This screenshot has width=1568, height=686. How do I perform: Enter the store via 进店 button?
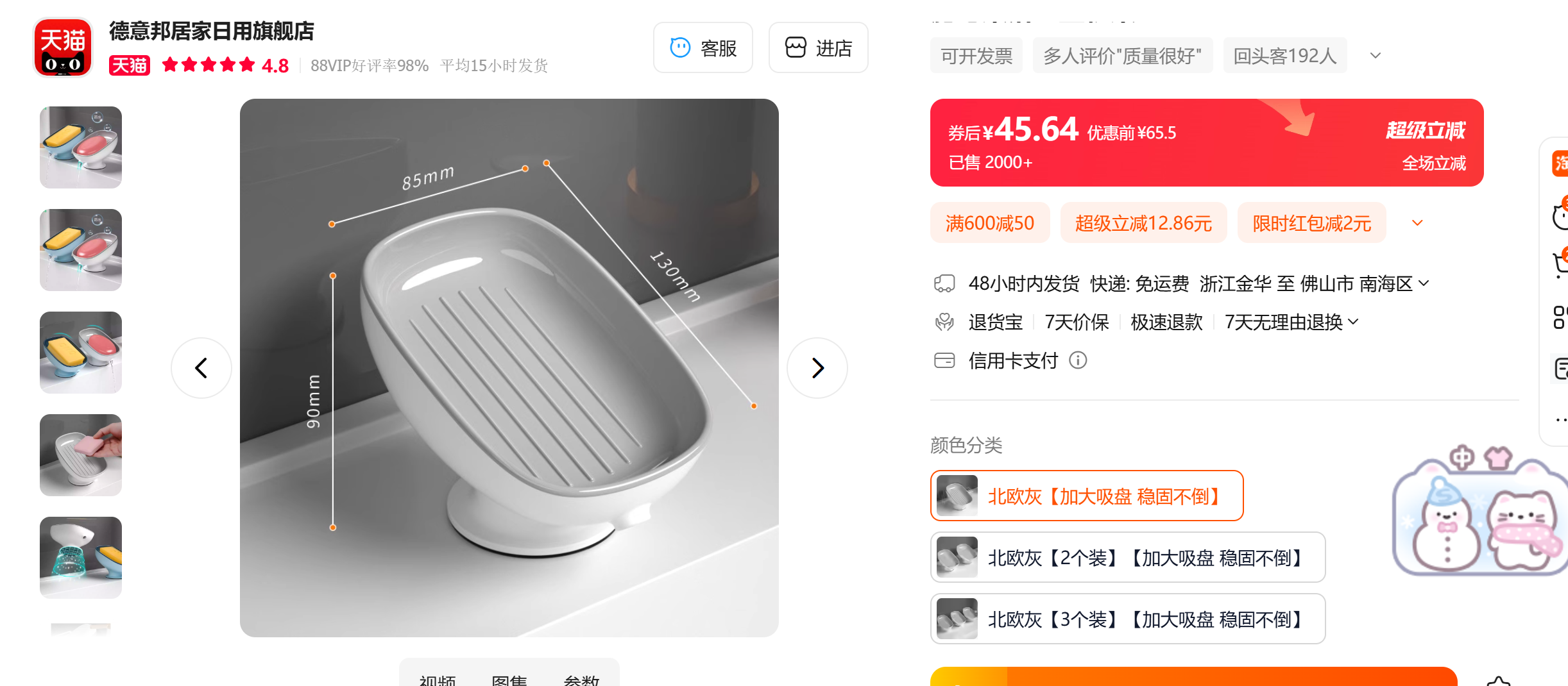click(818, 47)
